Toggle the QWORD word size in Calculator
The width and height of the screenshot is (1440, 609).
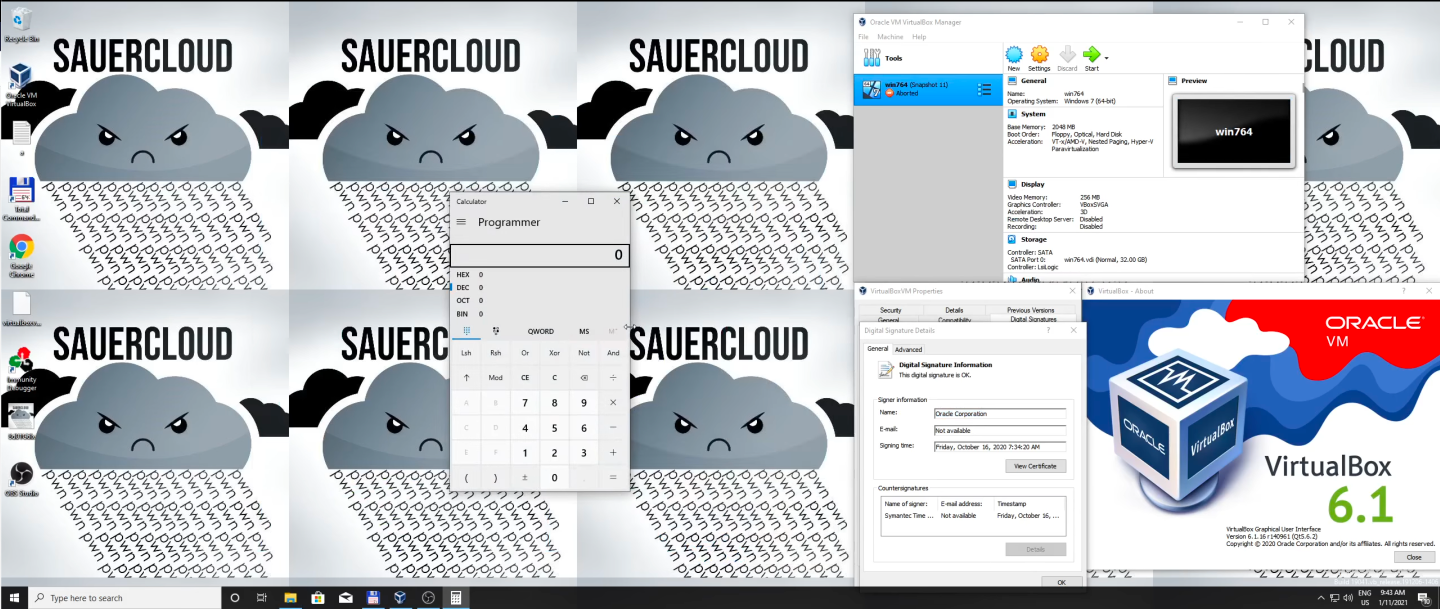point(541,331)
